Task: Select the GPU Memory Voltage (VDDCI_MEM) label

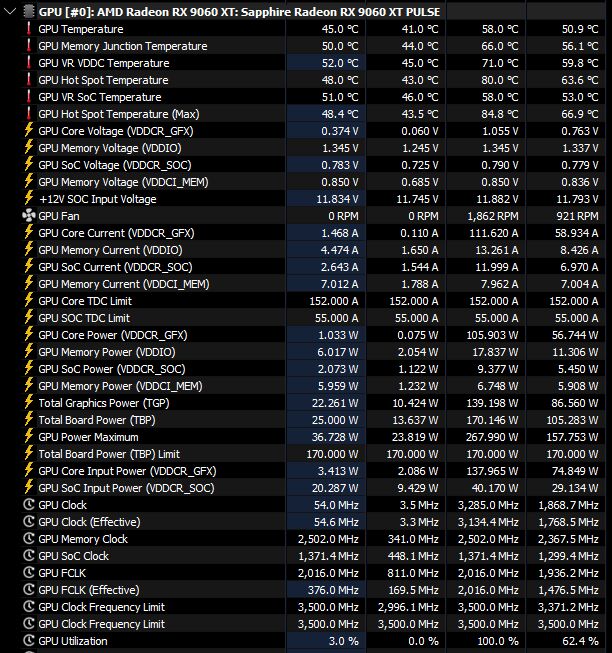Action: click(x=123, y=182)
